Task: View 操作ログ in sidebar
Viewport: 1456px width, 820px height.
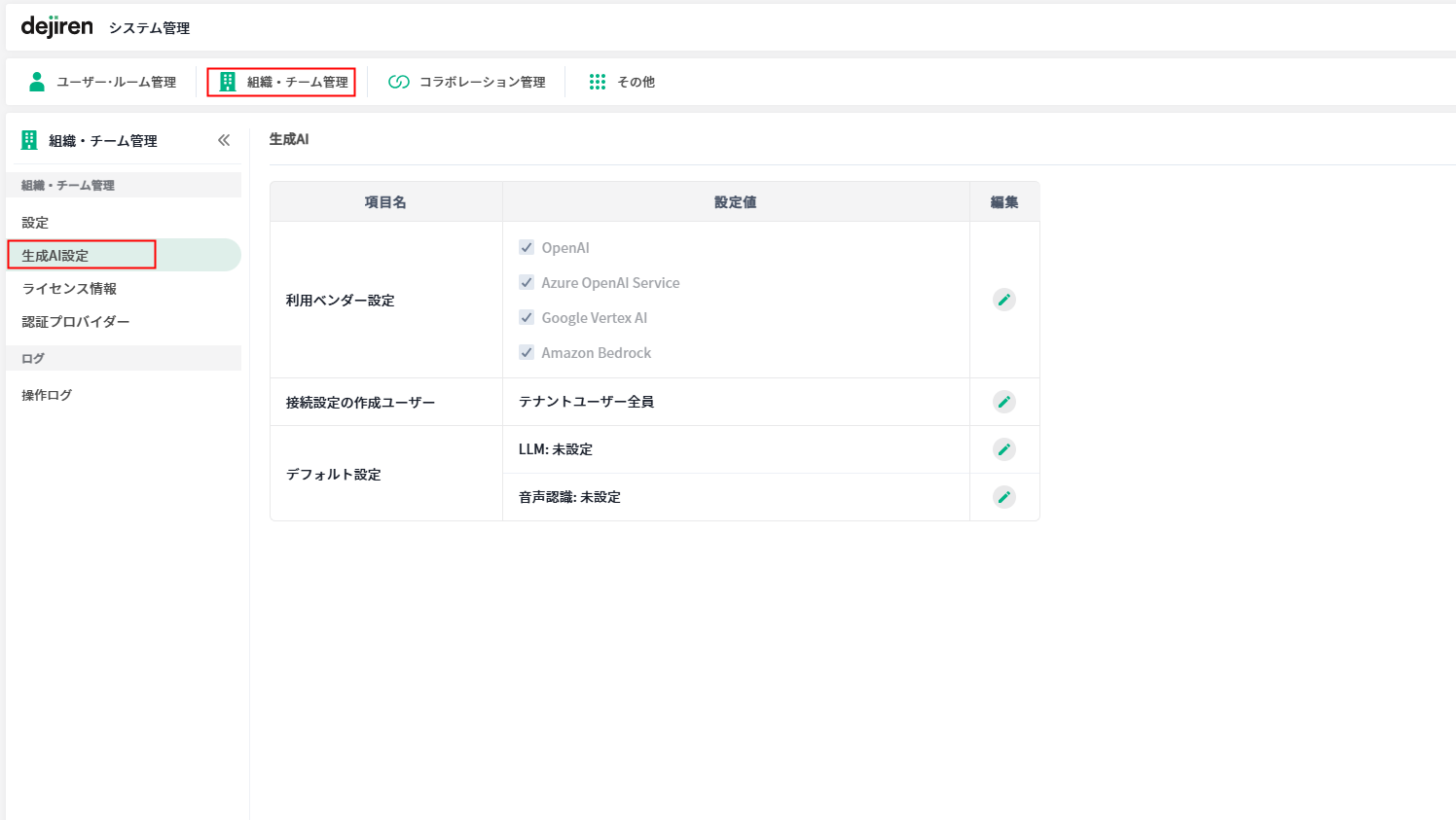Action: click(x=47, y=395)
